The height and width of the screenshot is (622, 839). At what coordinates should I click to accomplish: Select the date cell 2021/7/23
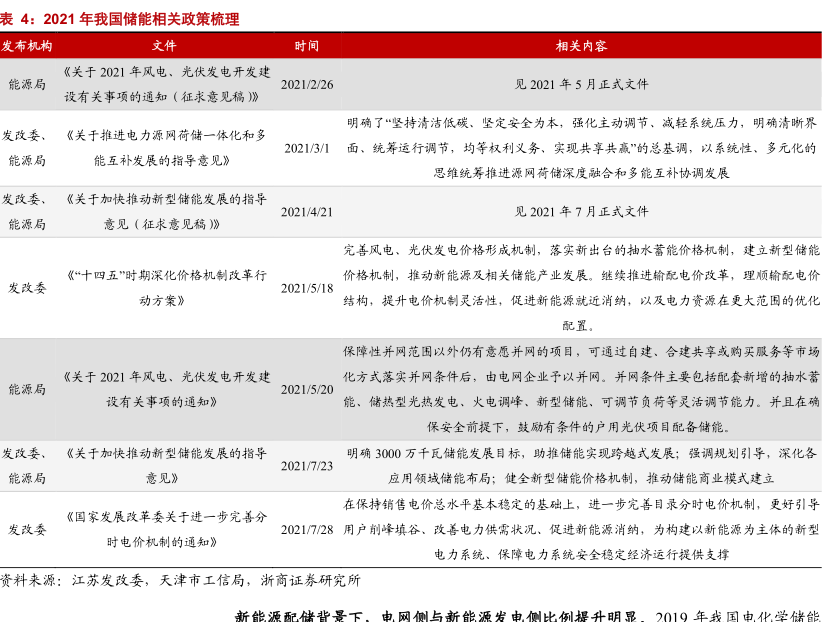(x=307, y=466)
